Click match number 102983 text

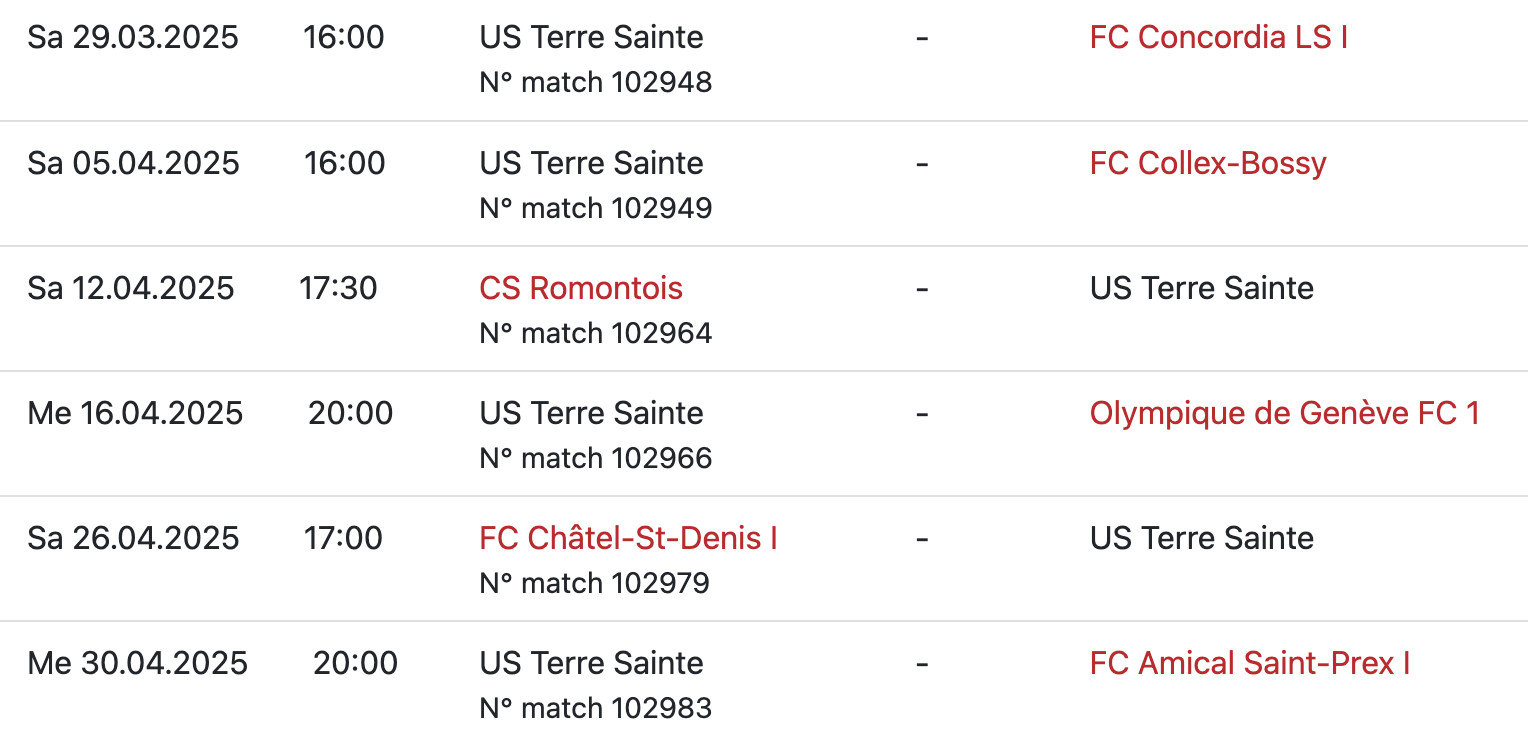pos(596,708)
